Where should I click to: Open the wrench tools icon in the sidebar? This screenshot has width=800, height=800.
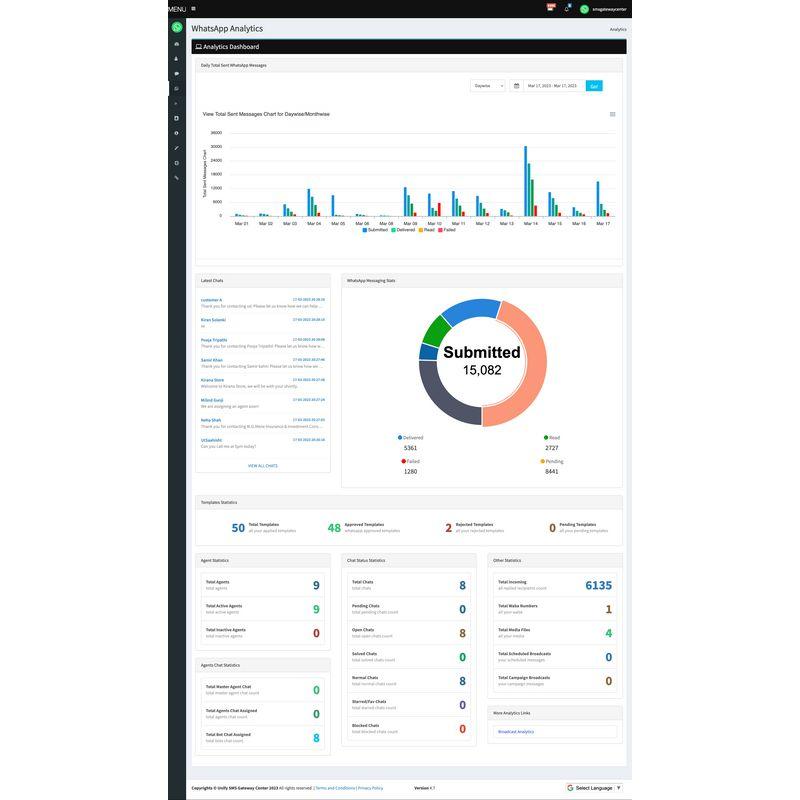177,178
